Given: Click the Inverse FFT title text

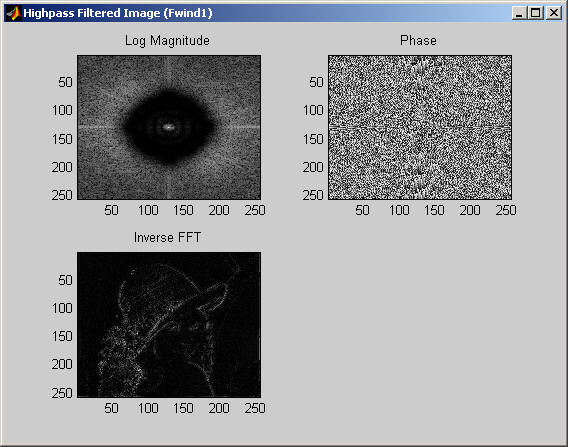Looking at the screenshot, I should click(x=167, y=238).
